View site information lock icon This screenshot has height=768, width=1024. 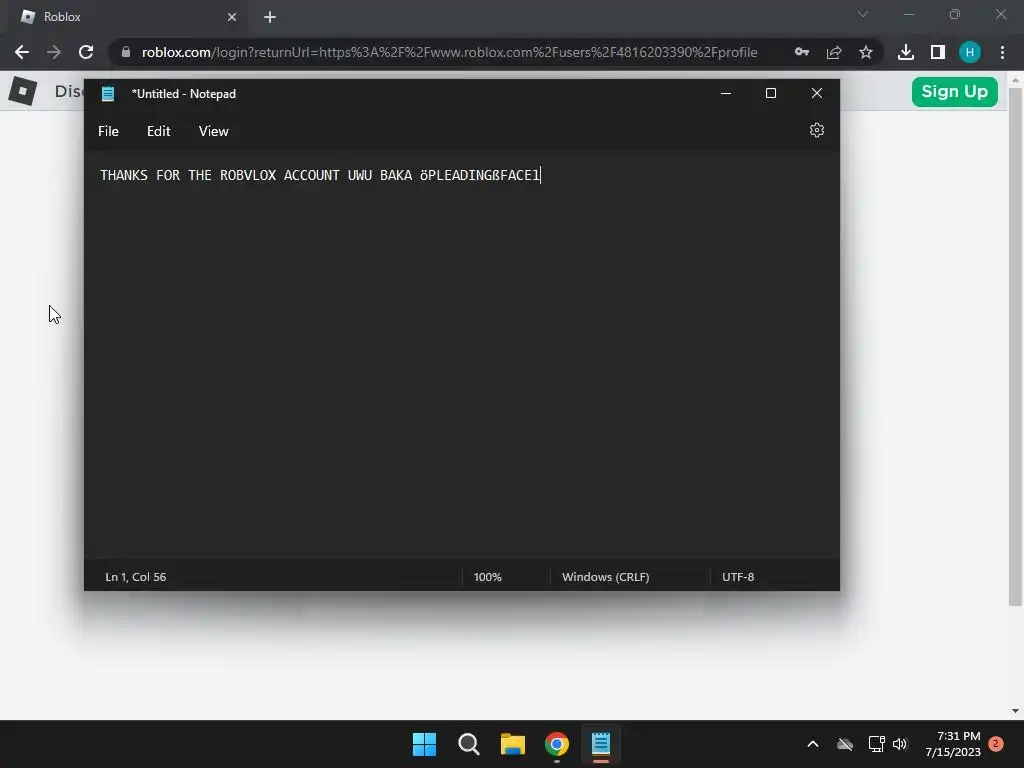(126, 52)
